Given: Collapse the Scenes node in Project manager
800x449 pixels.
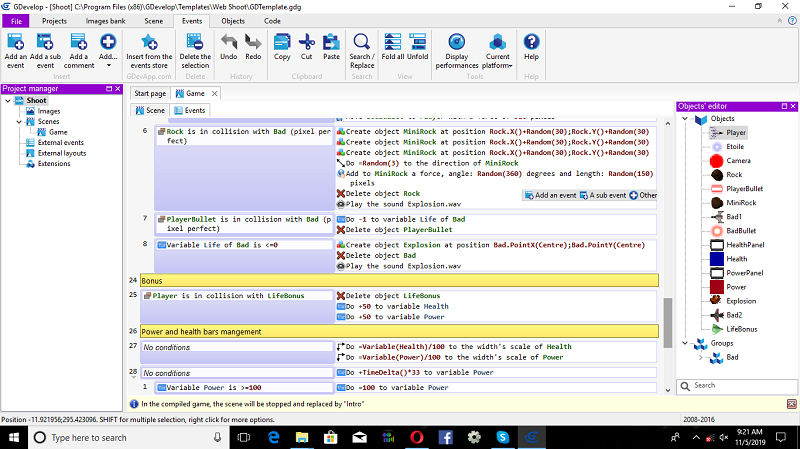Looking at the screenshot, I should coord(18,121).
